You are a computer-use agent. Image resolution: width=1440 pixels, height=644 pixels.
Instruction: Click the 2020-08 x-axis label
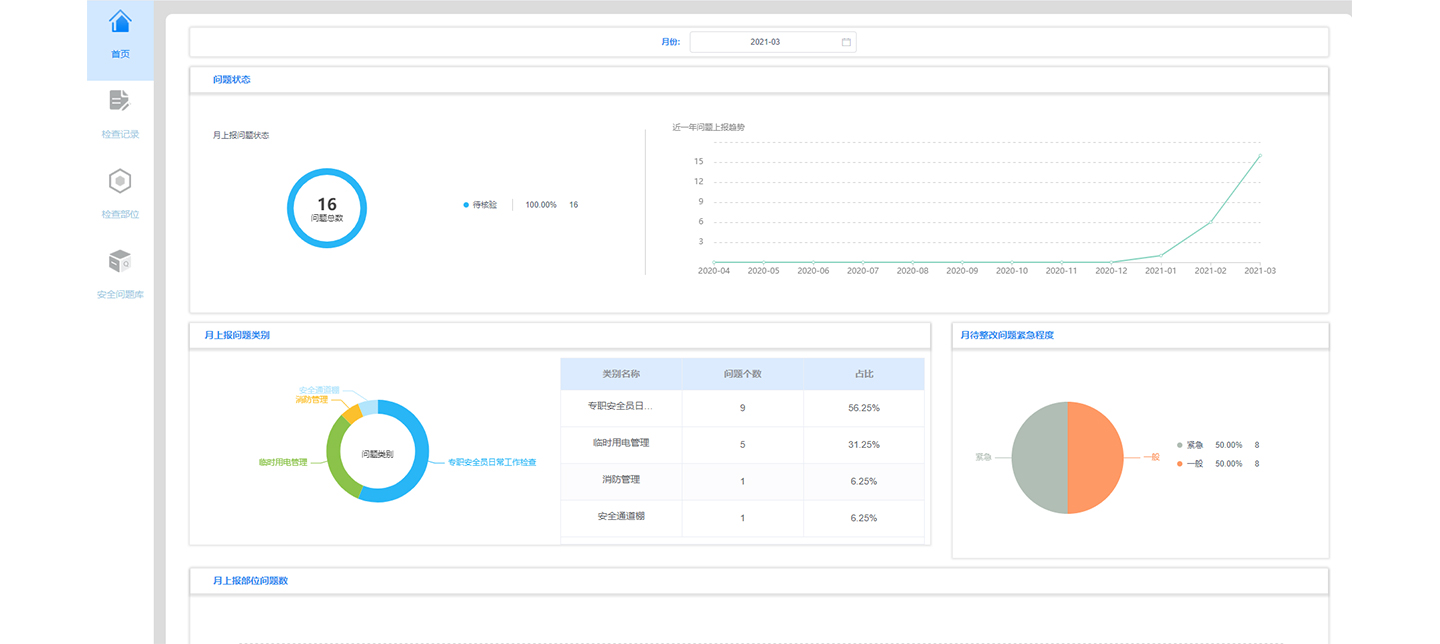coord(913,271)
